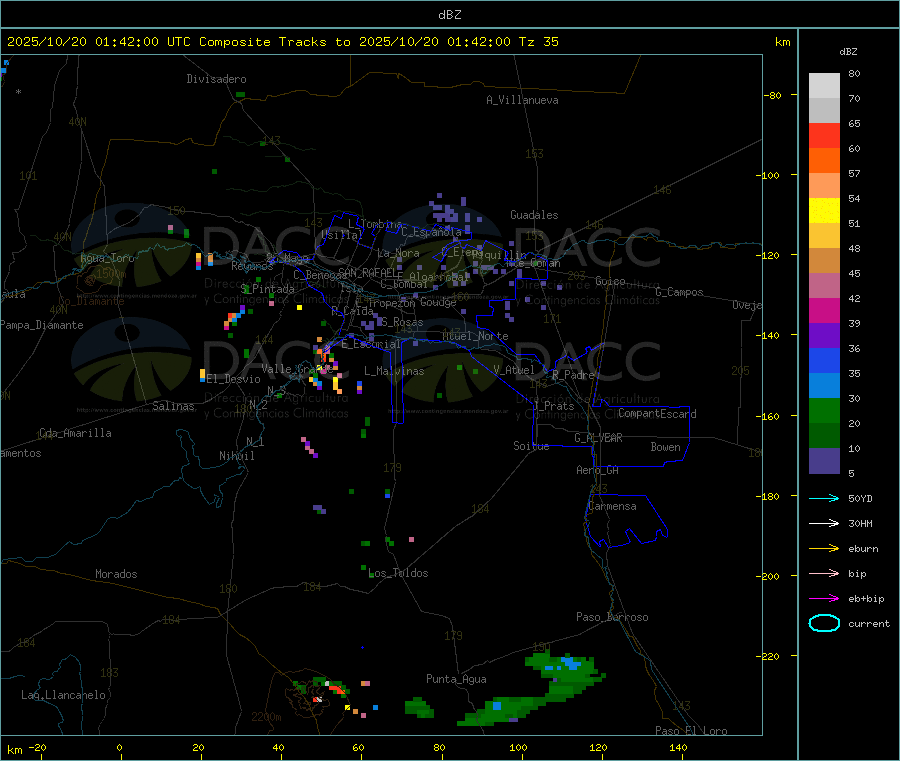Image resolution: width=900 pixels, height=761 pixels.
Task: Click the Divisadero location label
Action: pos(216,79)
